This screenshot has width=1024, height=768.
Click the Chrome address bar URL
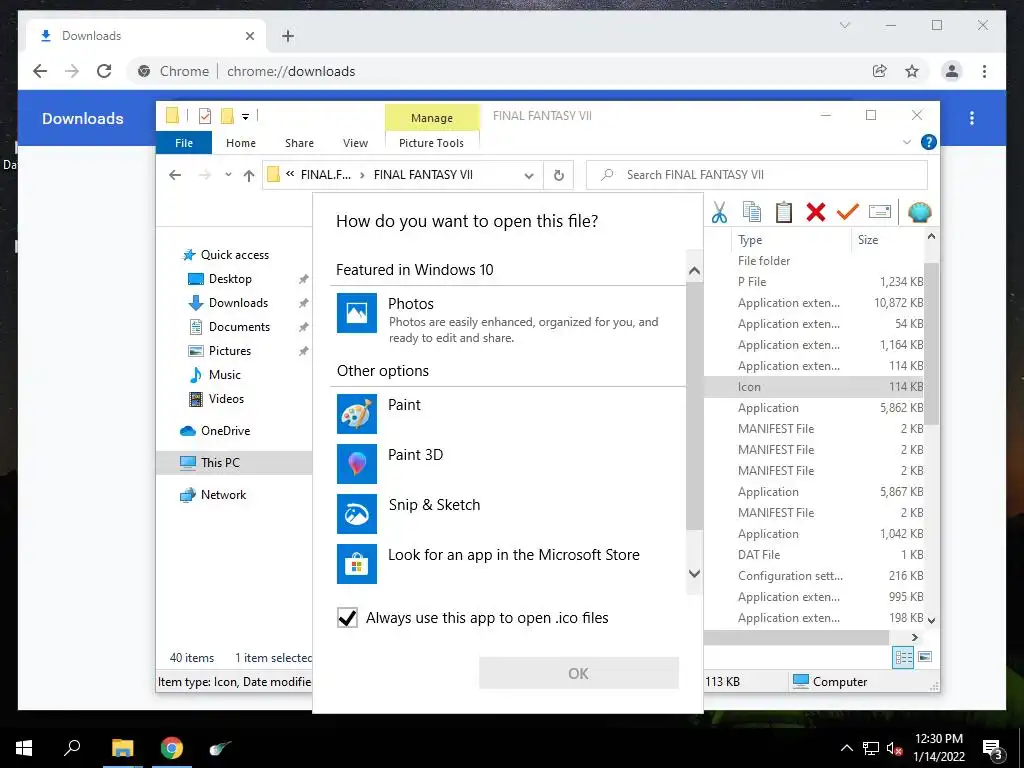[x=291, y=71]
